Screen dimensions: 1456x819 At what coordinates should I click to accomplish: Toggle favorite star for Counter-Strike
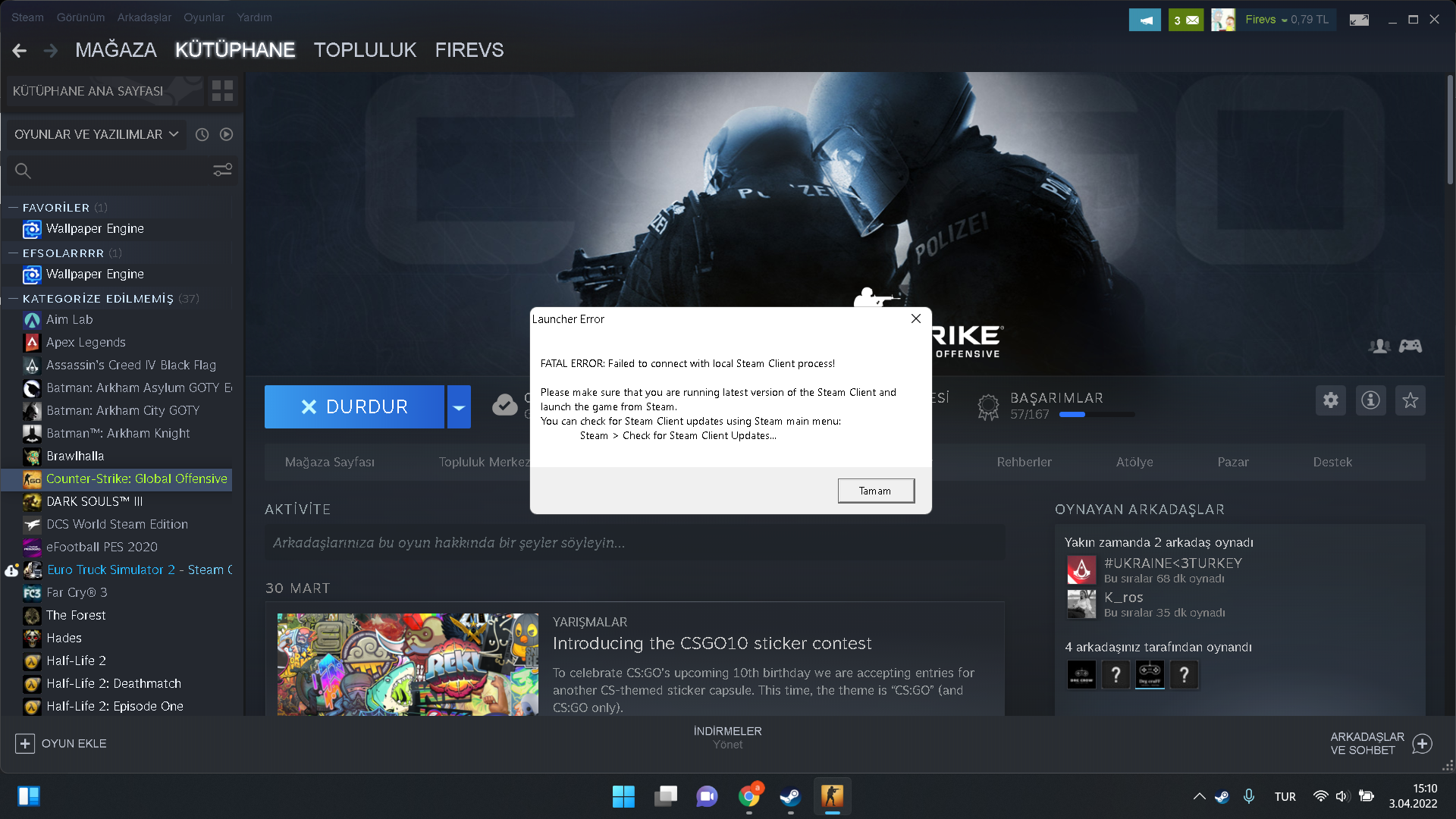[x=1410, y=400]
